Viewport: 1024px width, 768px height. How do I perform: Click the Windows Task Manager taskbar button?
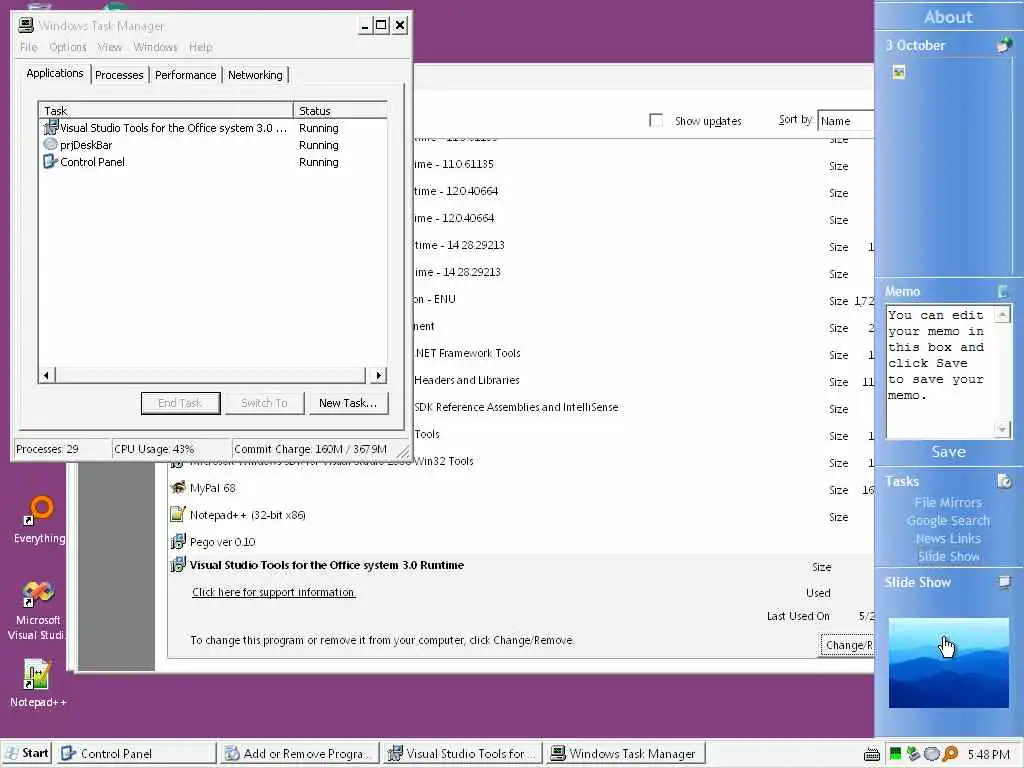click(x=626, y=754)
